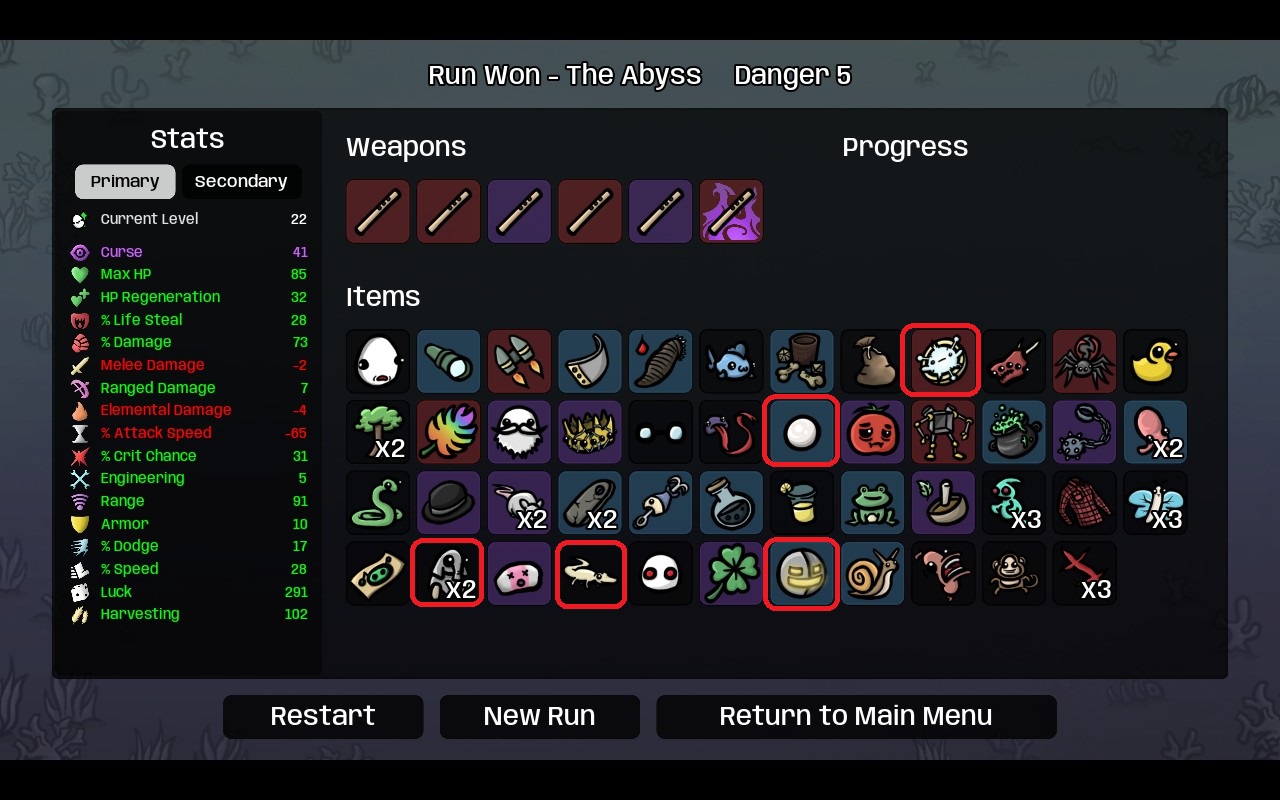Select the rainbow leaf item icon

448,432
